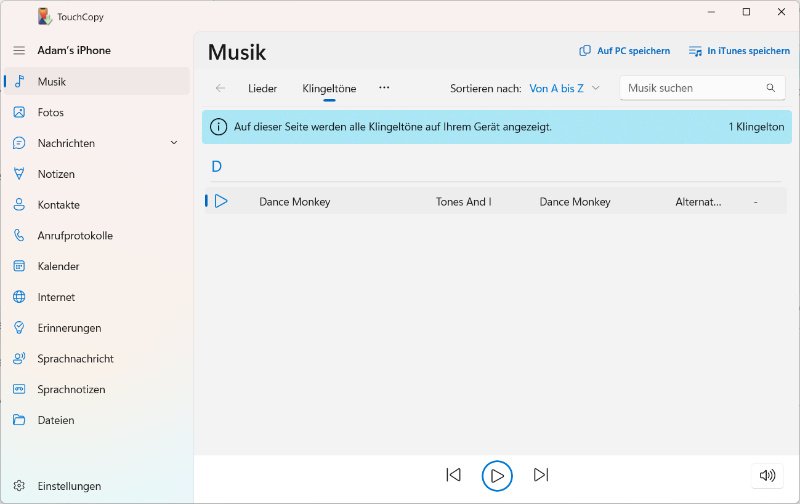Click 'Auf PC speichern' button
The image size is (800, 504).
[624, 50]
